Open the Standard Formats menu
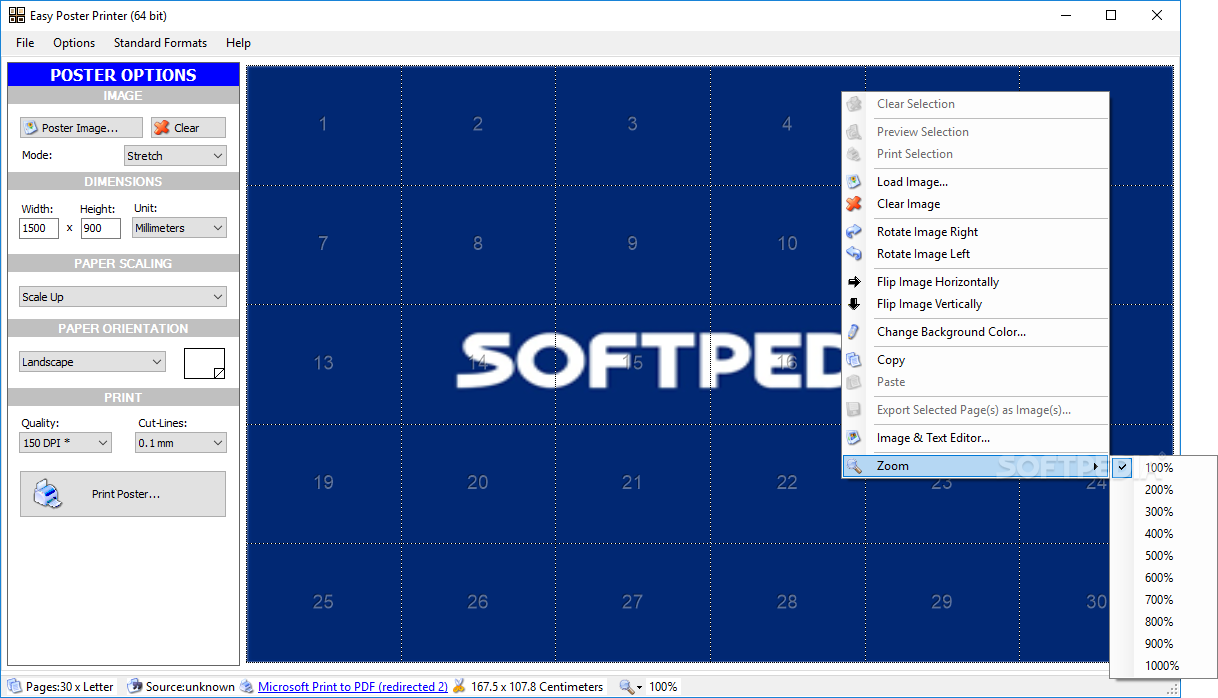This screenshot has height=698, width=1218. (x=160, y=43)
